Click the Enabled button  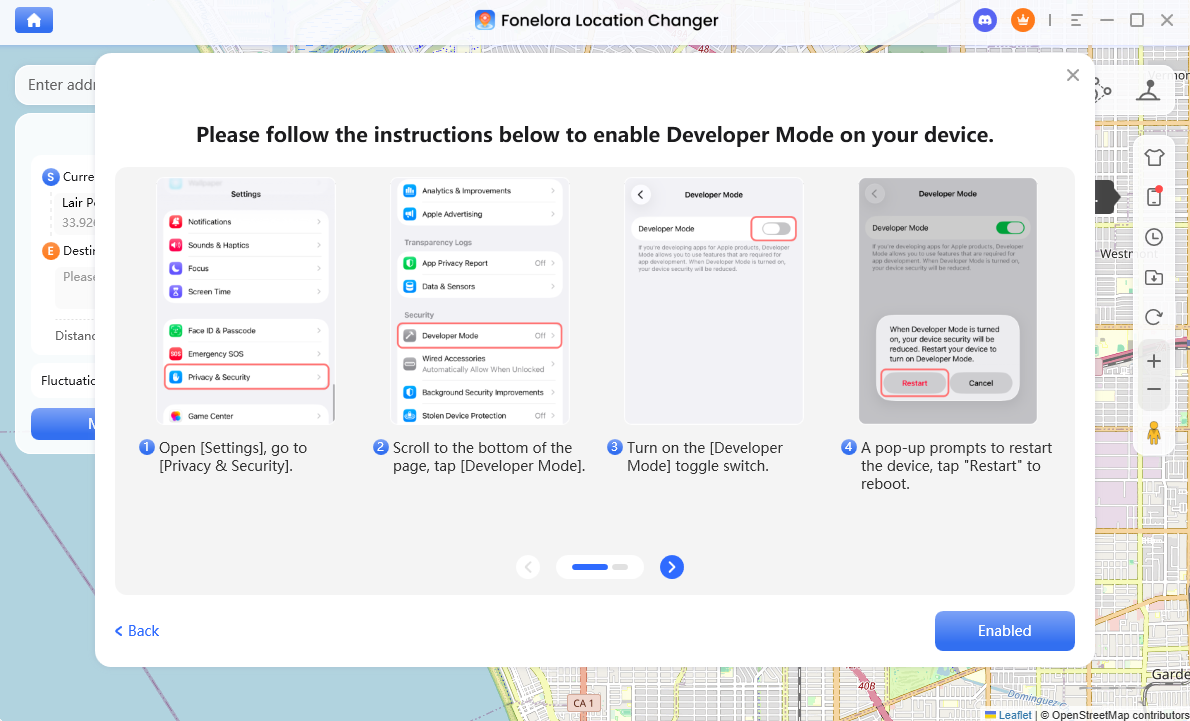pyautogui.click(x=1004, y=631)
